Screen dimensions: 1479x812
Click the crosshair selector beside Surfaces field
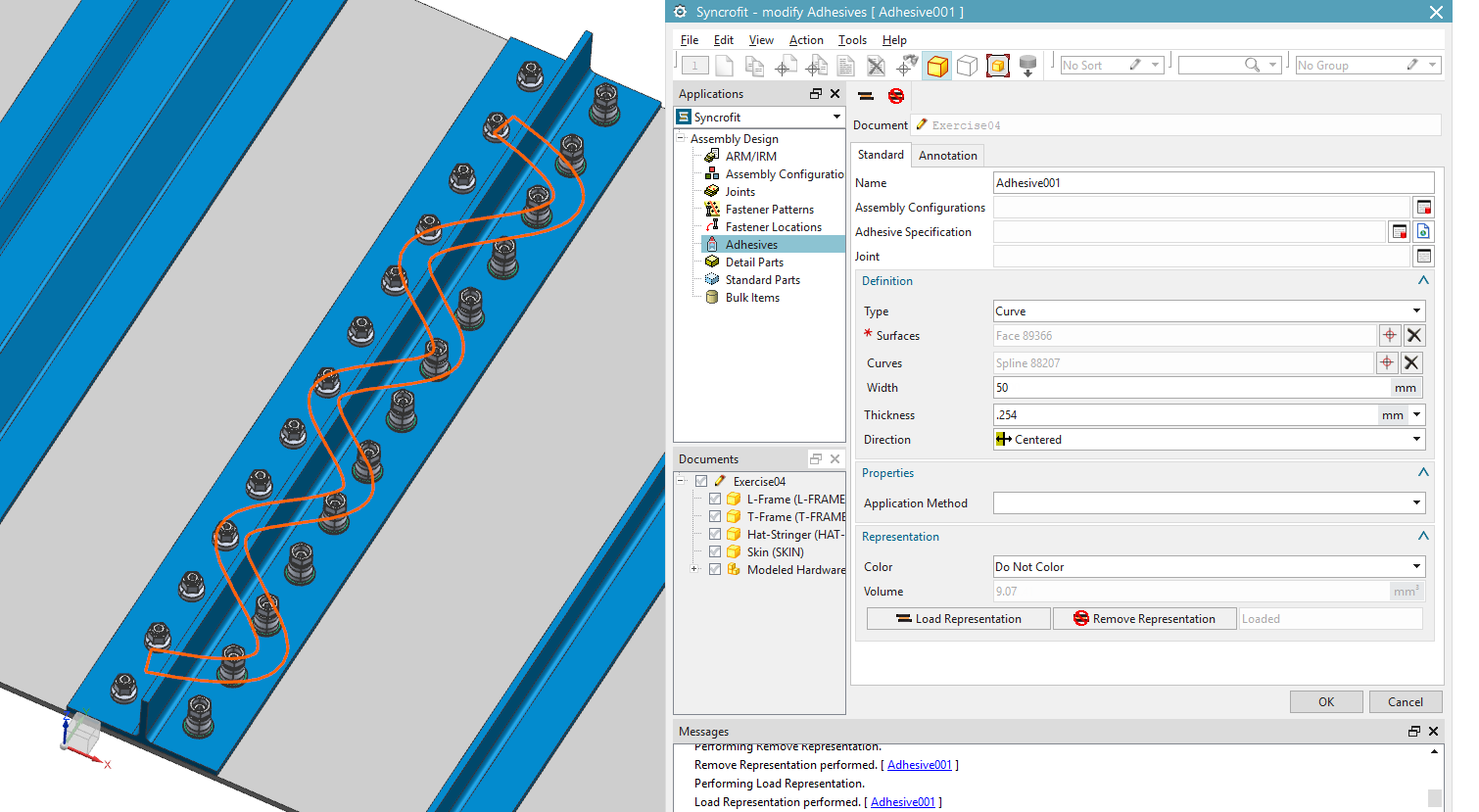click(x=1389, y=335)
